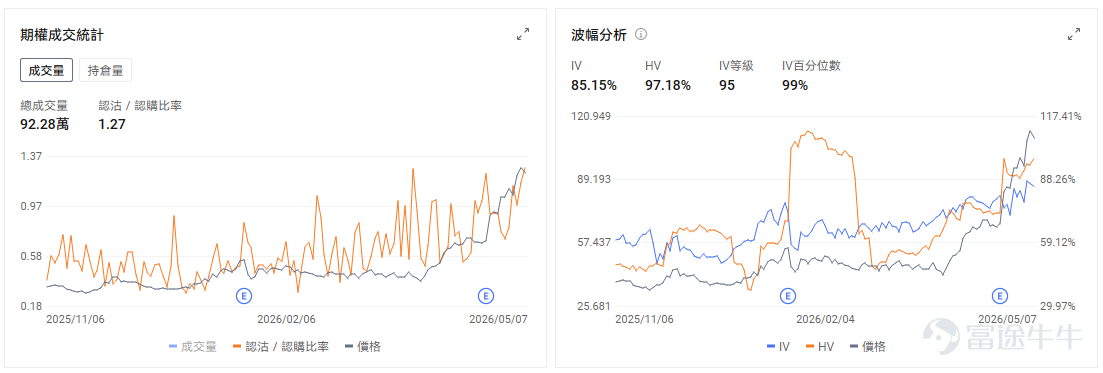Image resolution: width=1103 pixels, height=373 pixels.
Task: Toggle the IV legend series
Action: point(777,346)
